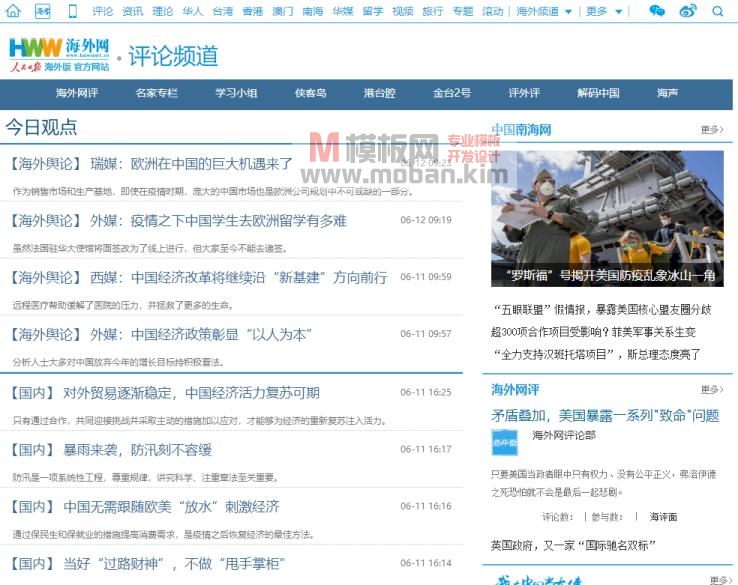Open 理论 in the top menu
The height and width of the screenshot is (585, 738).
click(x=163, y=11)
